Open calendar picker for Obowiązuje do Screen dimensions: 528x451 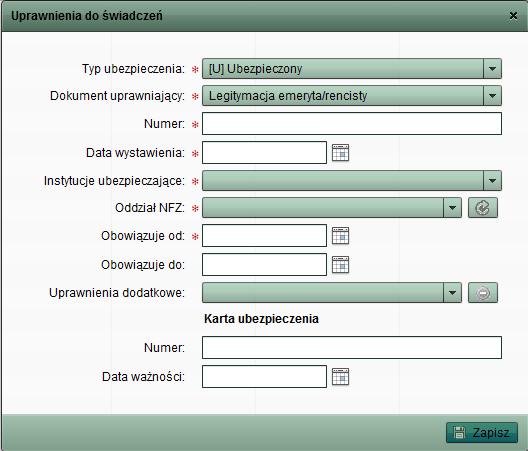click(340, 264)
